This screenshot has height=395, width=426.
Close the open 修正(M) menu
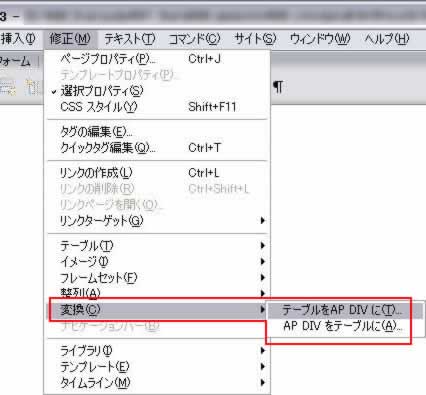[70, 39]
